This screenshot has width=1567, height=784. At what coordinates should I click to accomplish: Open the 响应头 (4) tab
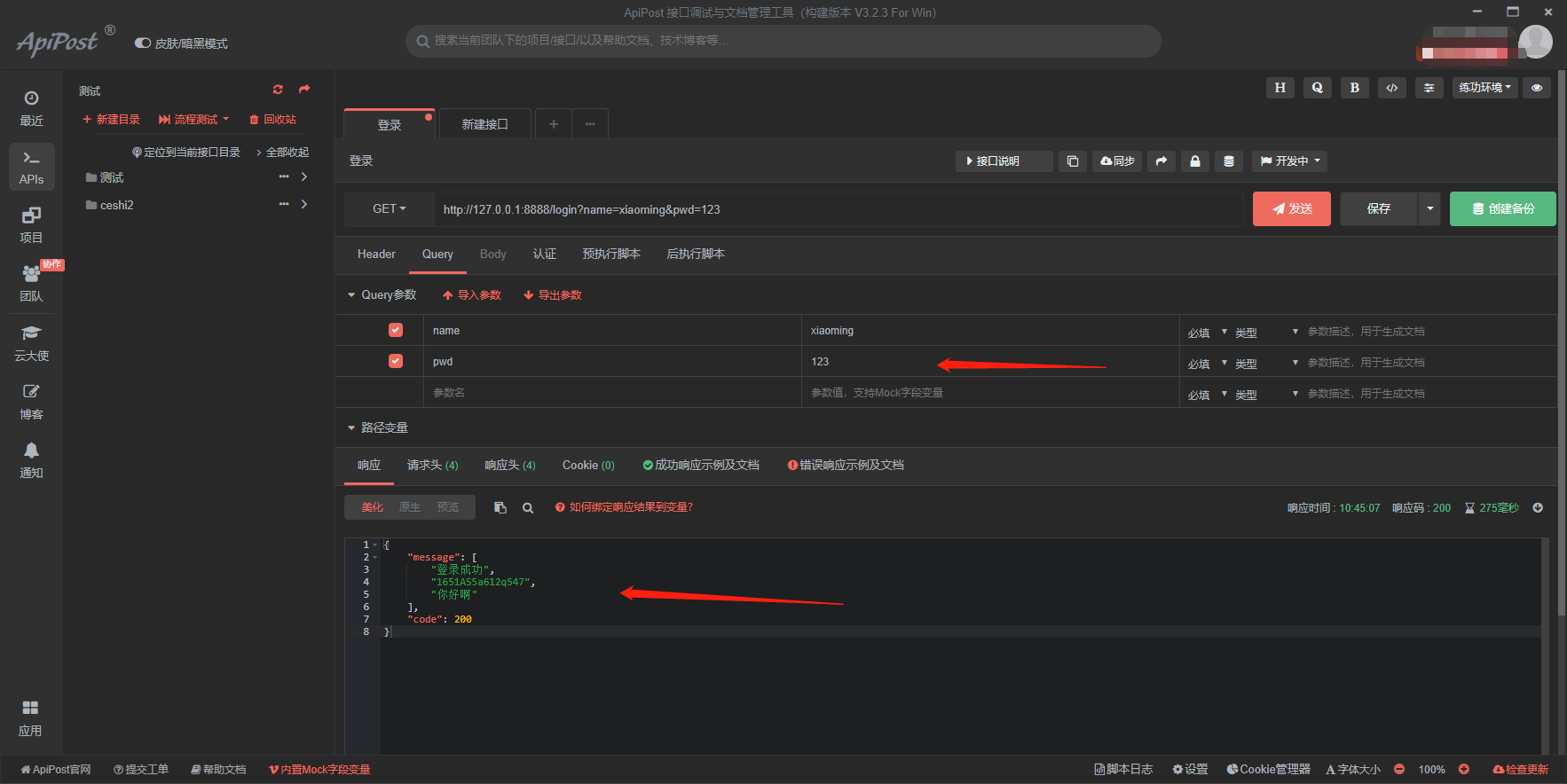(510, 466)
